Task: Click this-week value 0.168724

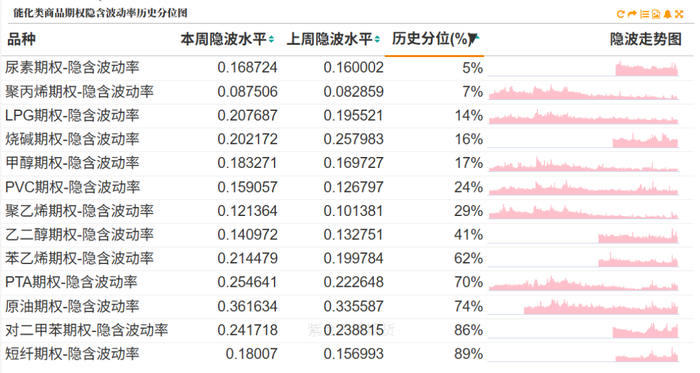Action: (247, 68)
